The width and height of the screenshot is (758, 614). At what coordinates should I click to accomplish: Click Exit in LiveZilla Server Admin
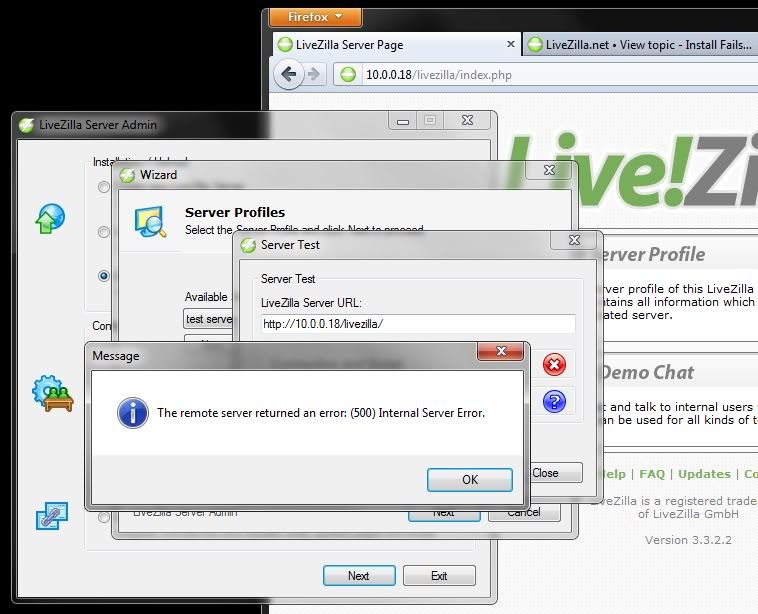(439, 575)
